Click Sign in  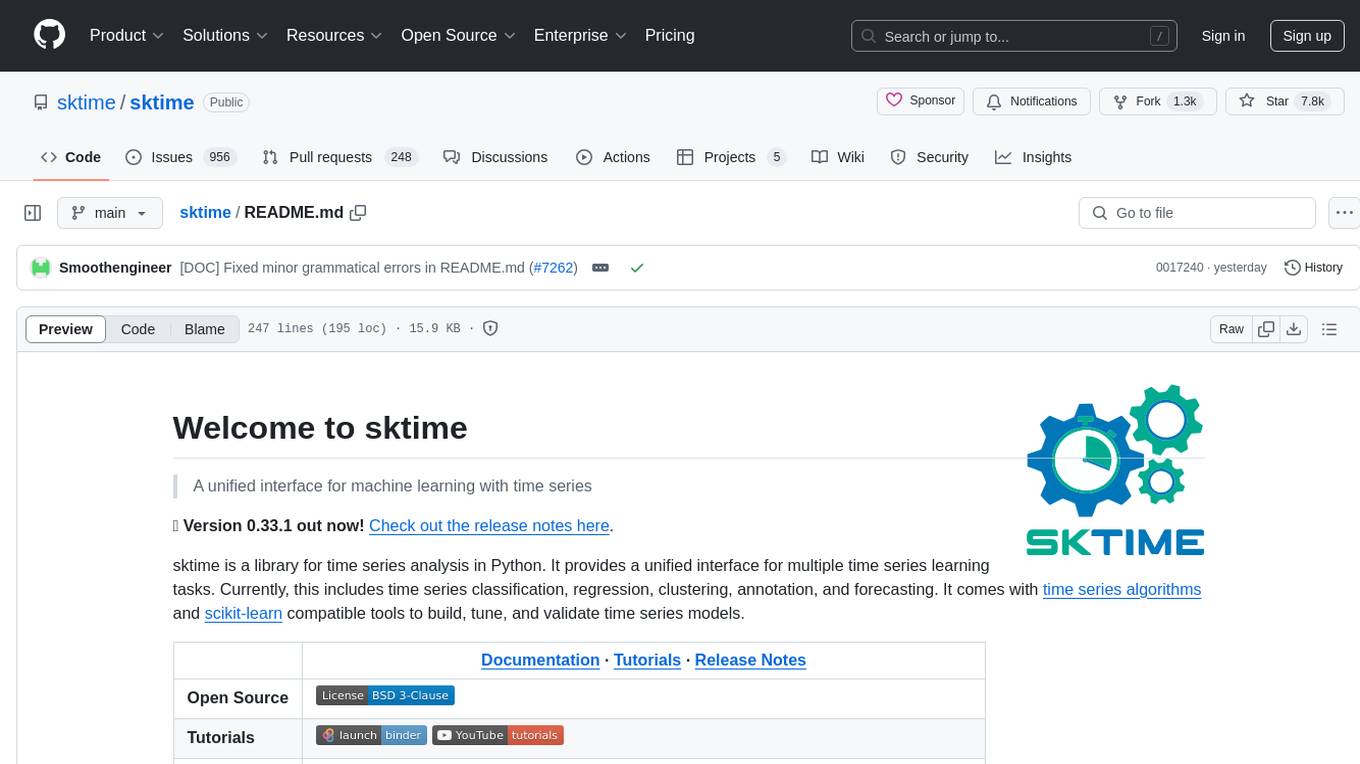tap(1223, 36)
